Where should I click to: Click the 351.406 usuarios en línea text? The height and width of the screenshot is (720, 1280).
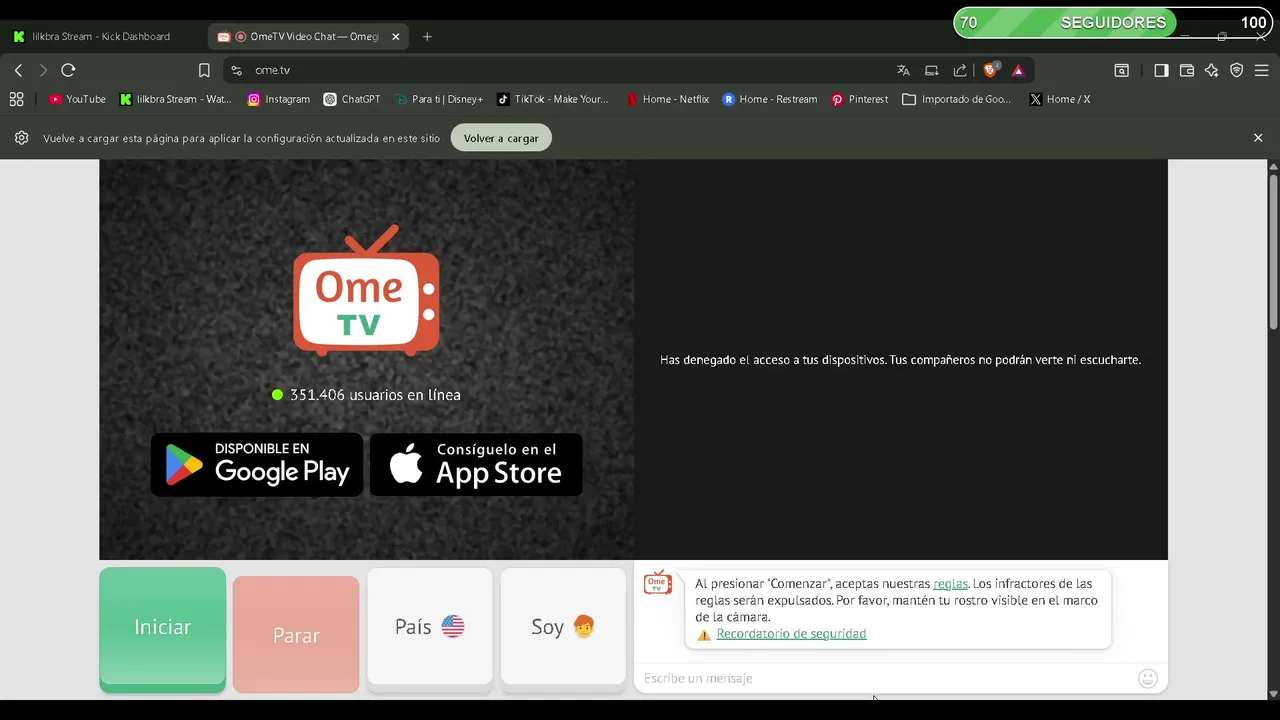(375, 395)
